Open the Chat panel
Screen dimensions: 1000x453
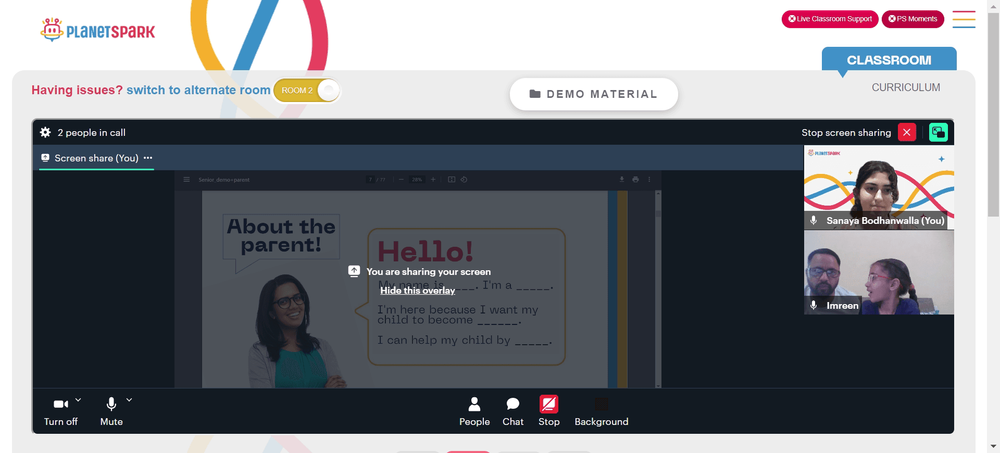(513, 411)
